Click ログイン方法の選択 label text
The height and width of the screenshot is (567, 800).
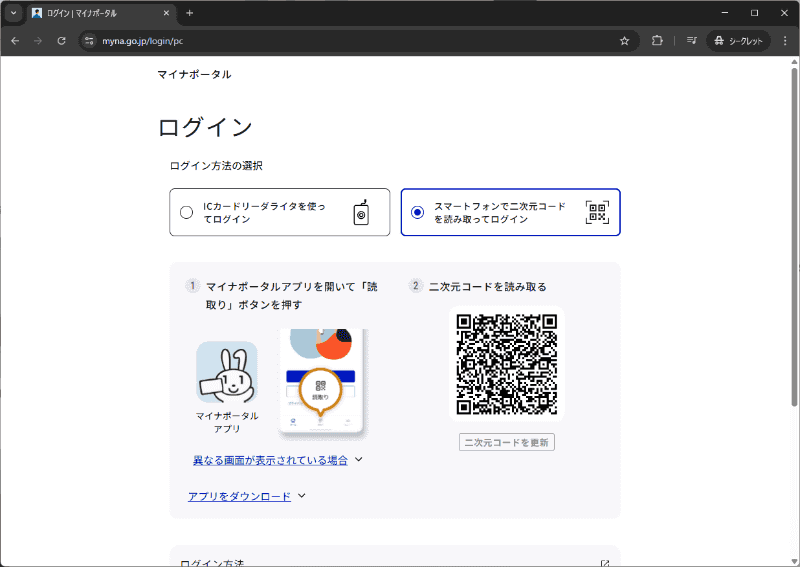click(216, 166)
